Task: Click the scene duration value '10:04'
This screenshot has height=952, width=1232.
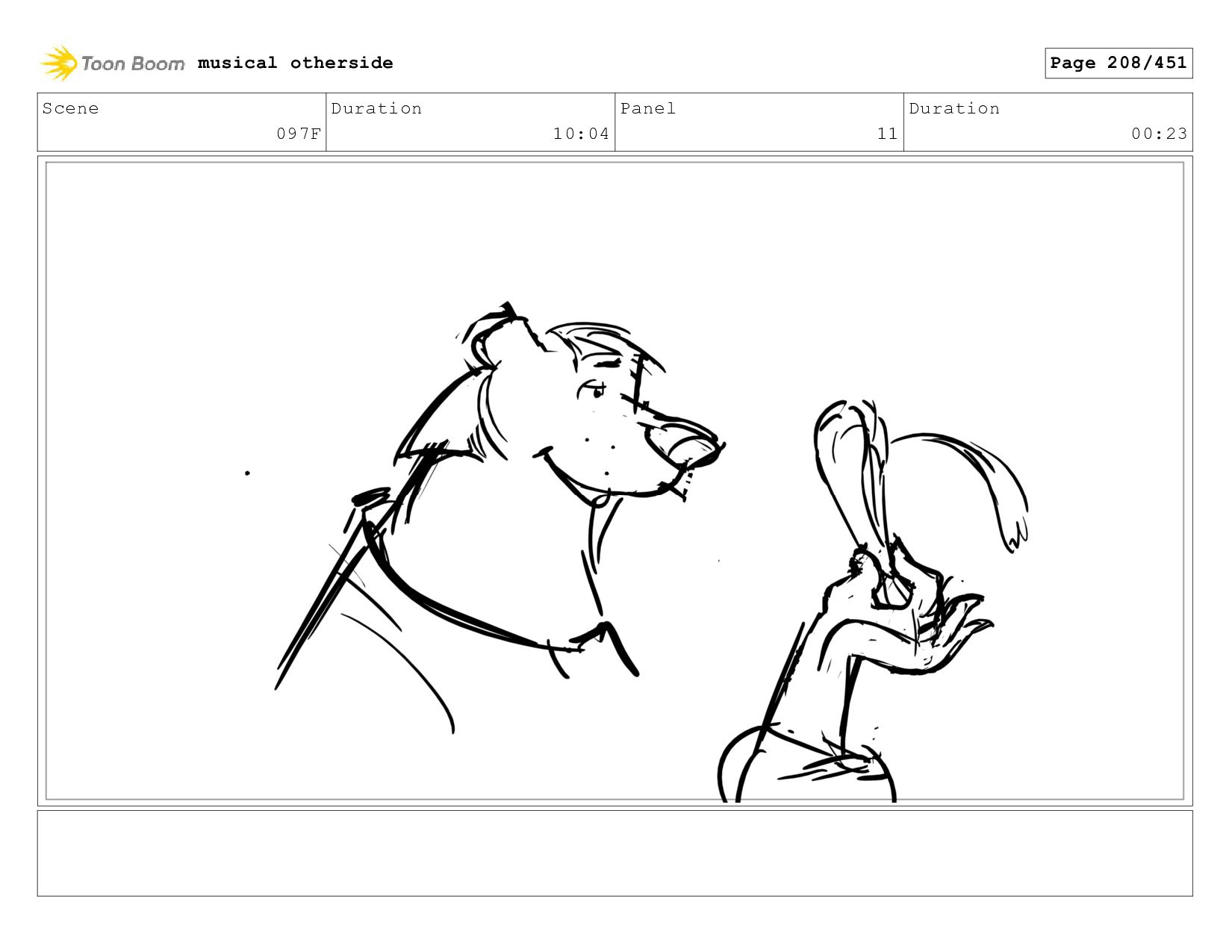Action: point(581,134)
